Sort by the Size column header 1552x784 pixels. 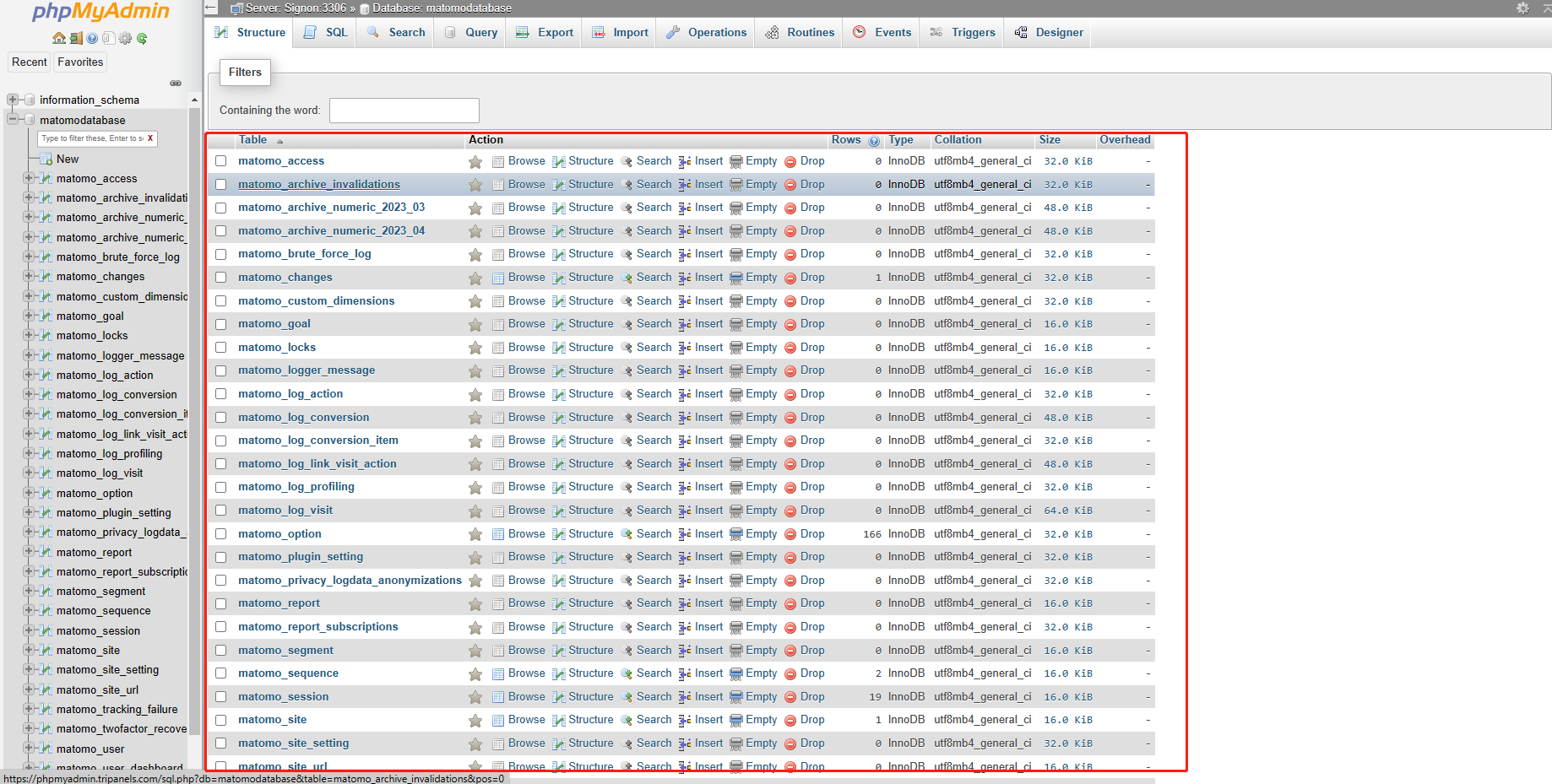(x=1050, y=140)
